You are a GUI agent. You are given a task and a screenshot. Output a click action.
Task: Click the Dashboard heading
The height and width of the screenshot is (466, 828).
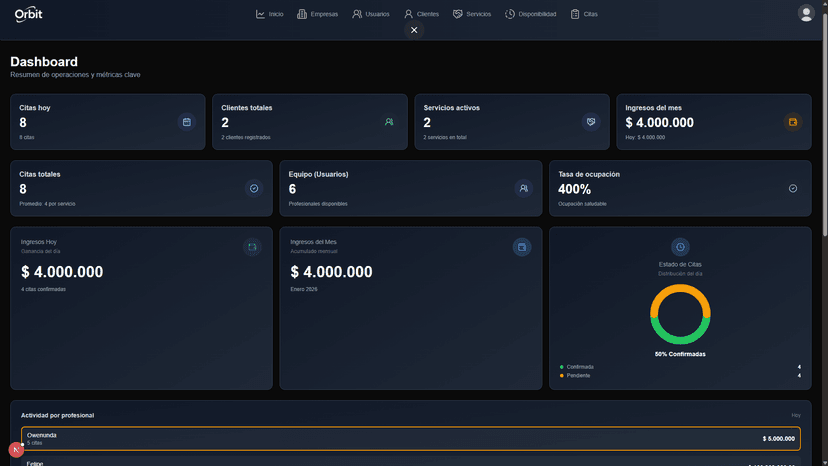[44, 62]
